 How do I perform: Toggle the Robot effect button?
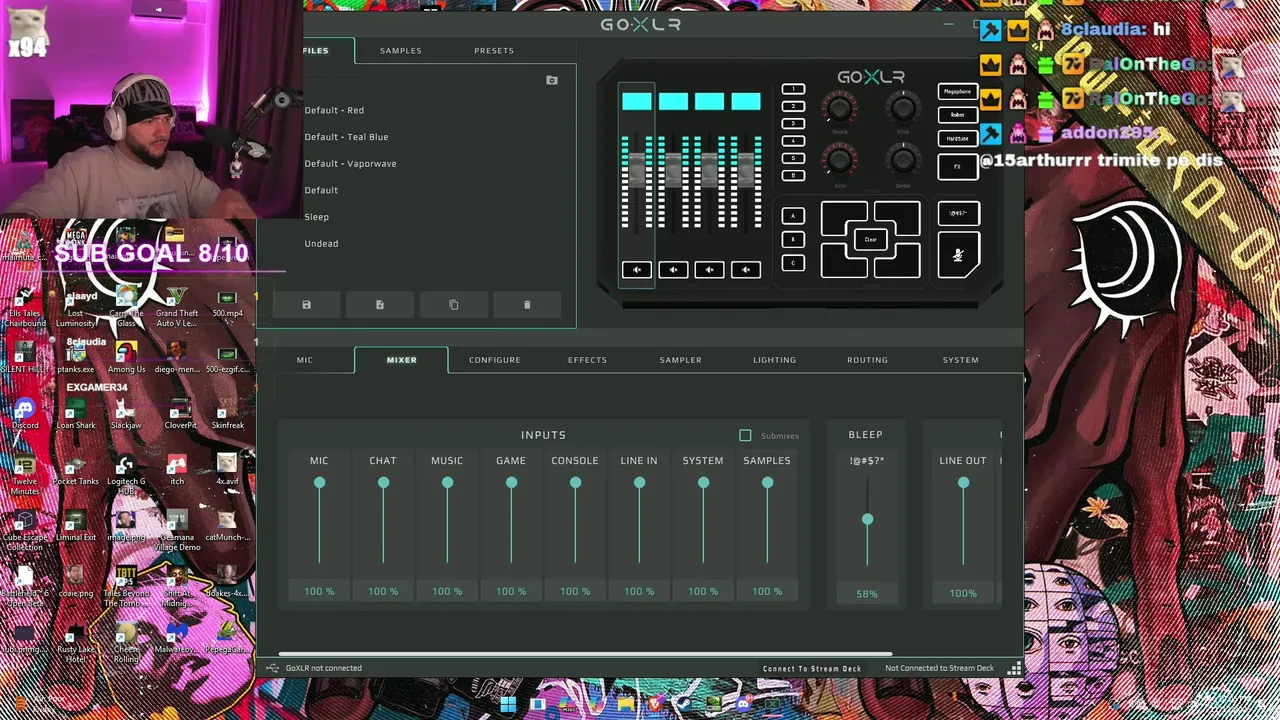[x=958, y=115]
